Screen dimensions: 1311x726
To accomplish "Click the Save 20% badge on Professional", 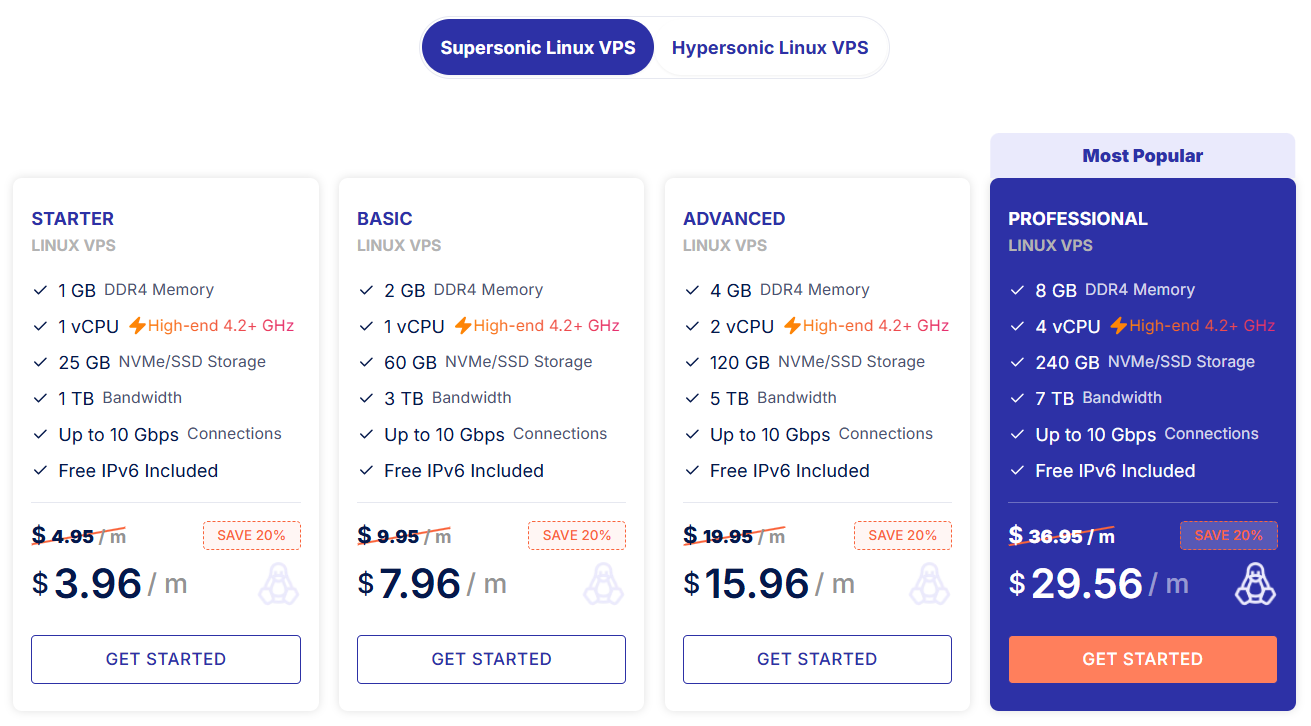I will [x=1228, y=535].
